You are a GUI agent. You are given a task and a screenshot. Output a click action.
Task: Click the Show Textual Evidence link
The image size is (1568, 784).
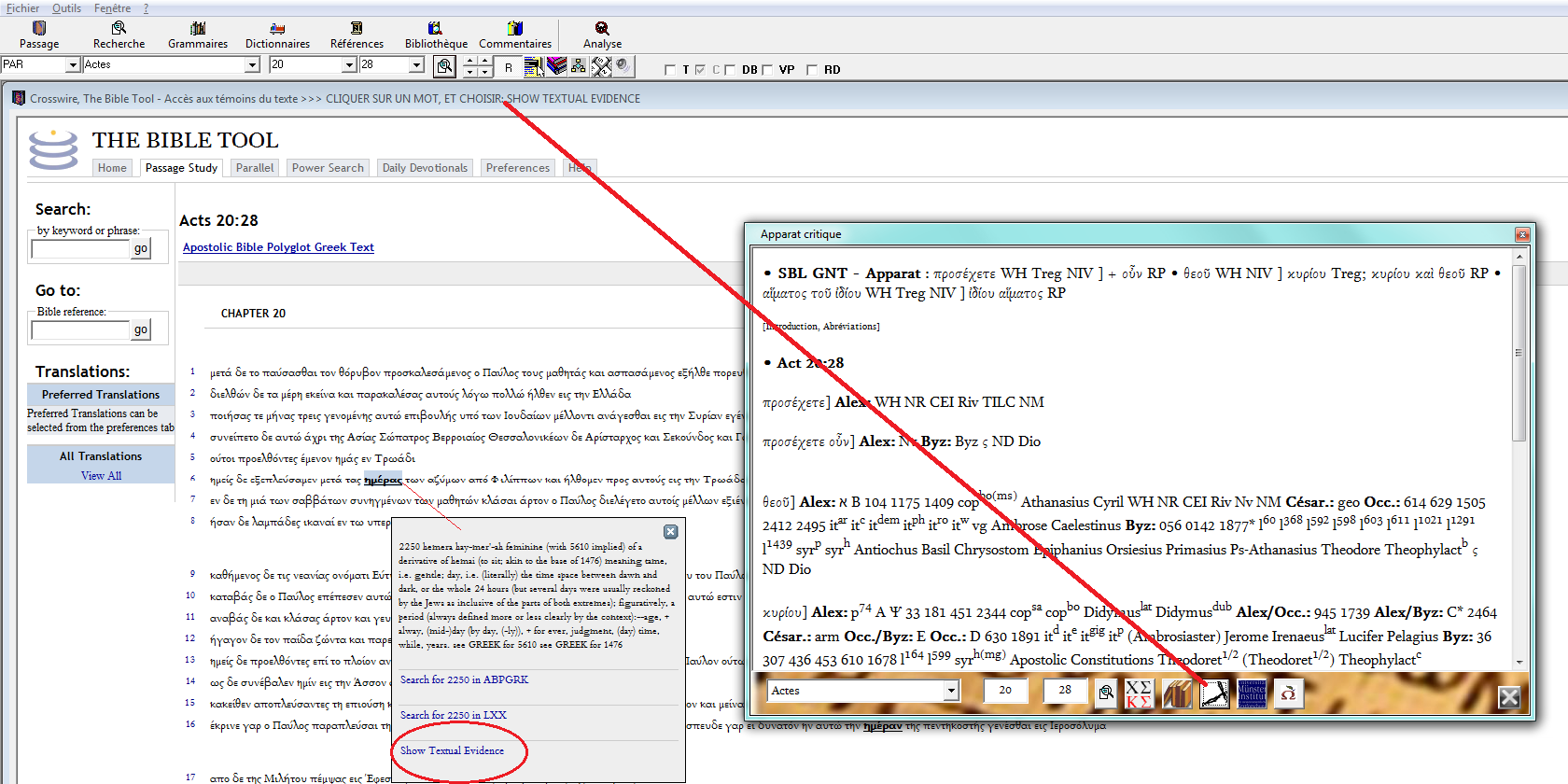(452, 750)
